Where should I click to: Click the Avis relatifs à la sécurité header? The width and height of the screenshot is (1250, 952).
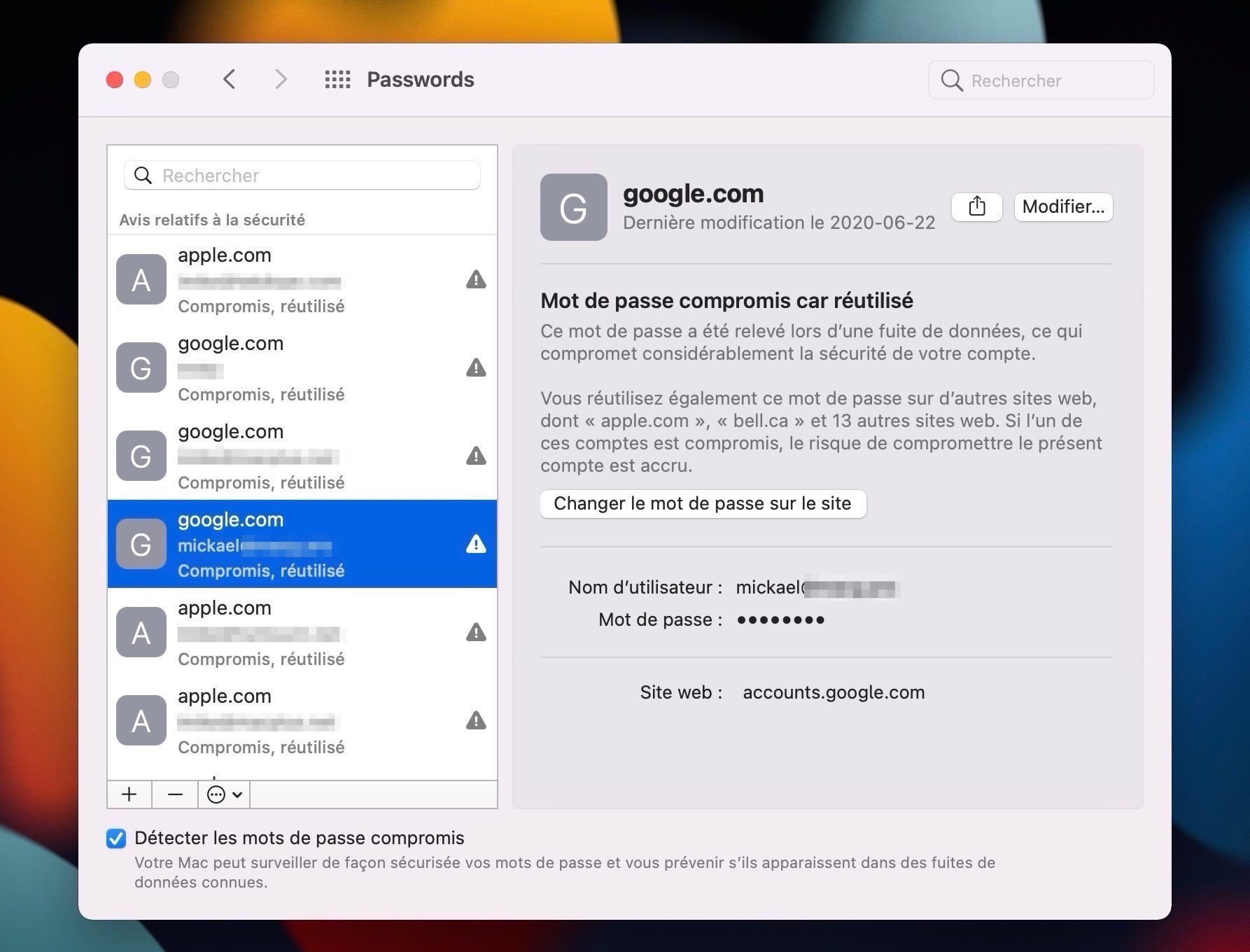[x=212, y=220]
